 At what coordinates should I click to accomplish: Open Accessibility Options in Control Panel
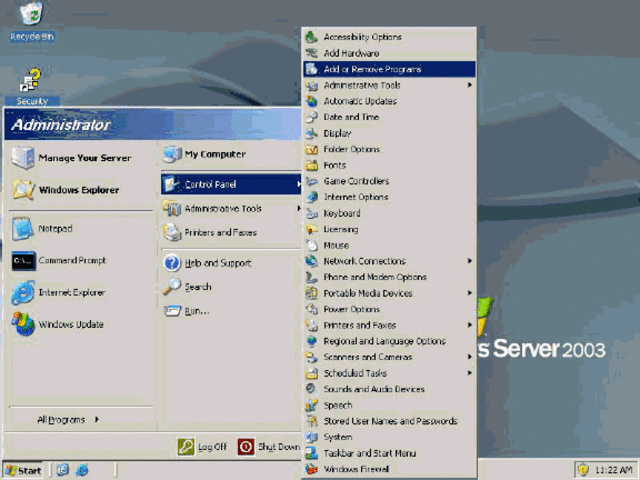389,37
